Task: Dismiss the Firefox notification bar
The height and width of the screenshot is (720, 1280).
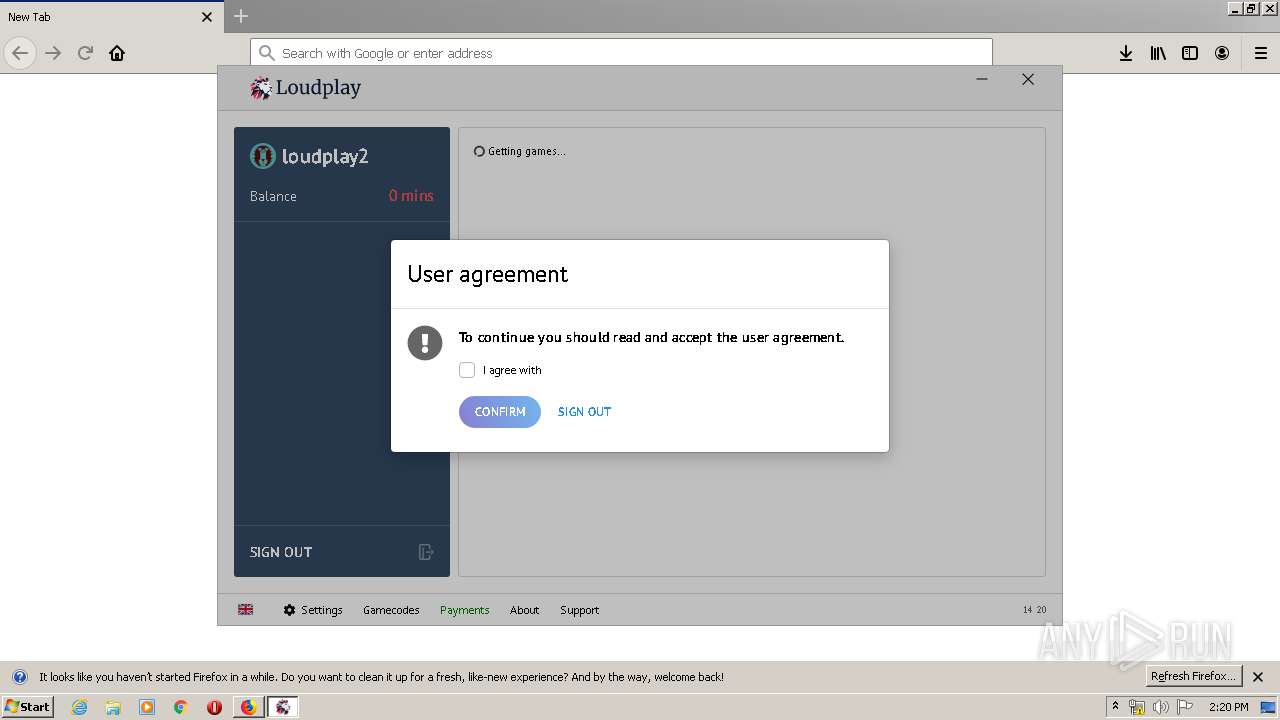Action: point(1258,677)
